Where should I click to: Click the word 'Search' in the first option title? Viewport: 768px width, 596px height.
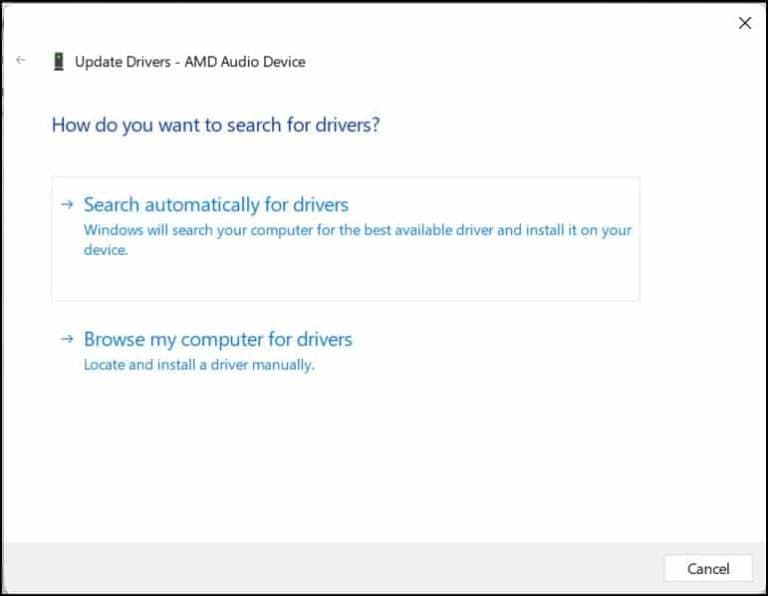click(x=112, y=205)
